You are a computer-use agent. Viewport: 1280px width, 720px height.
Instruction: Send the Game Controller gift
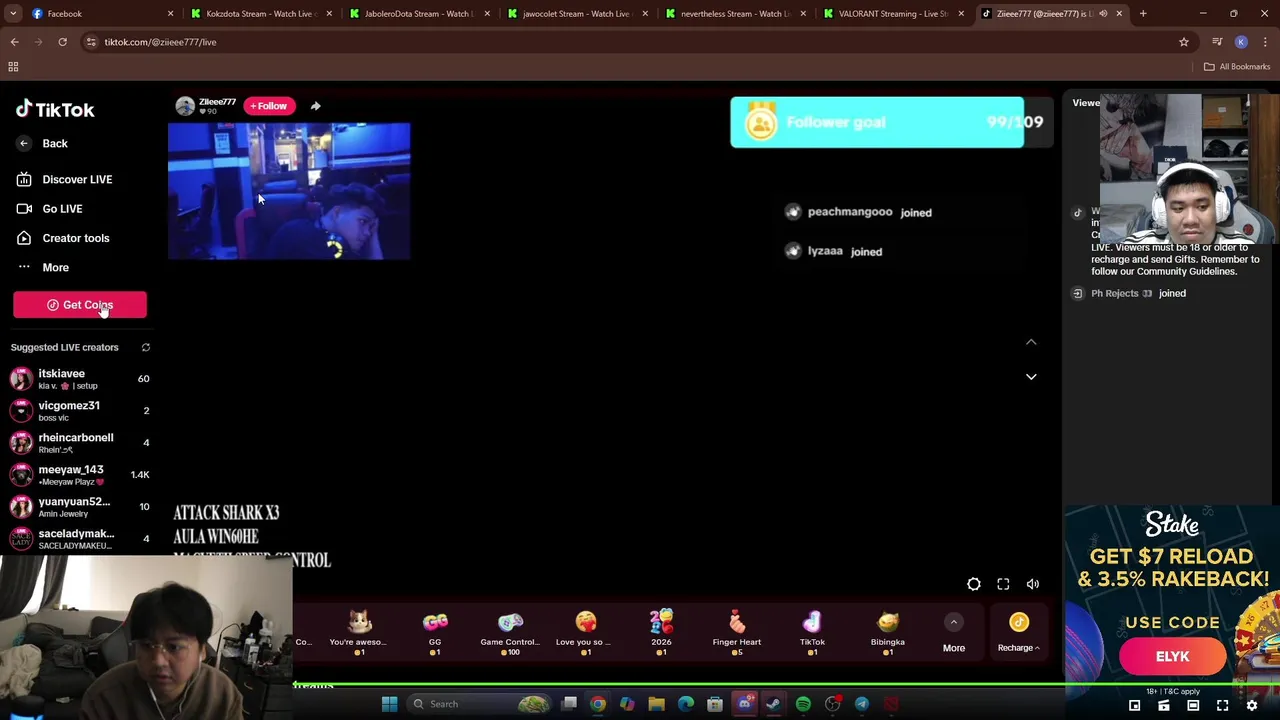click(510, 633)
